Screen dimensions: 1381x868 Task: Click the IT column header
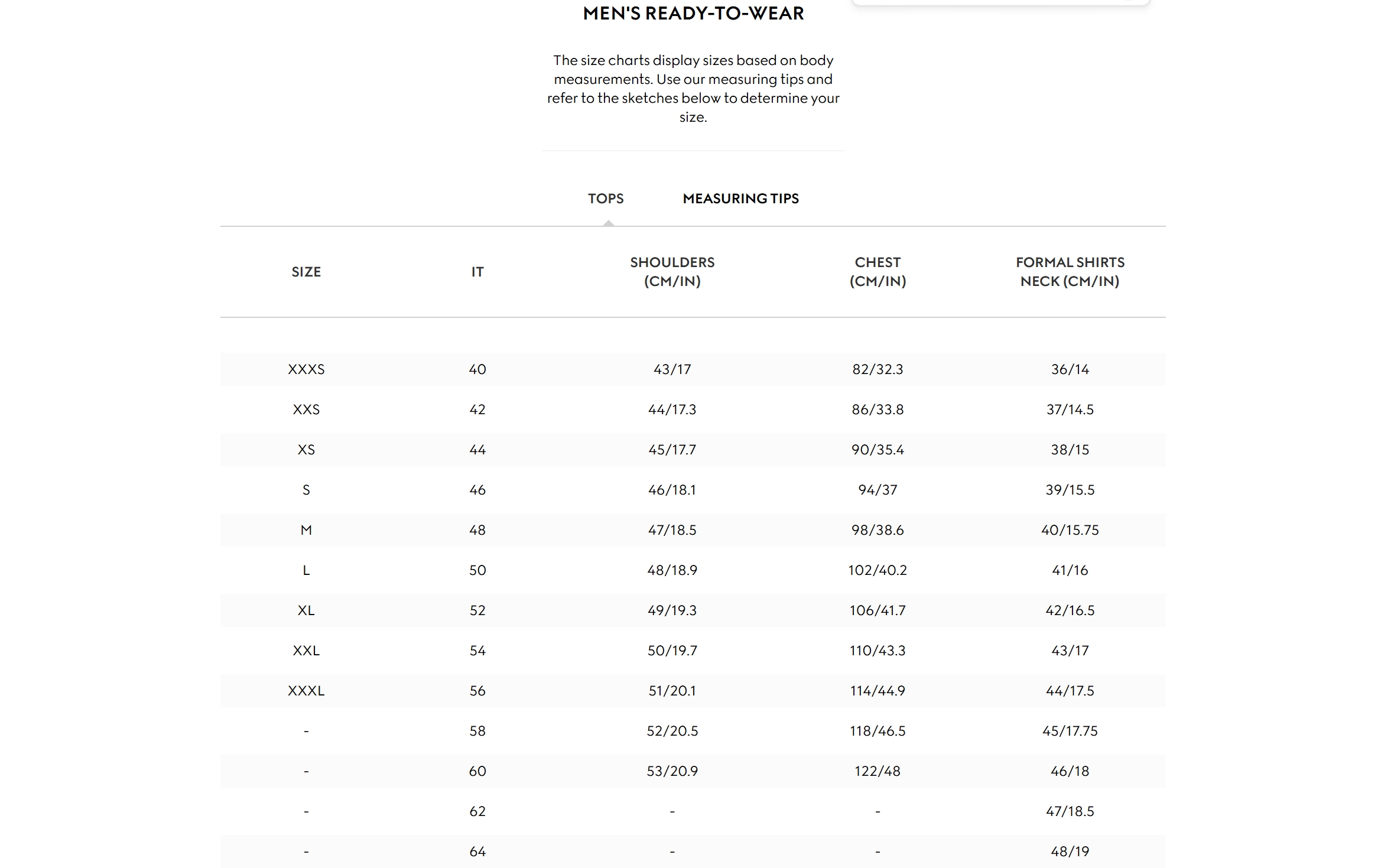(477, 272)
